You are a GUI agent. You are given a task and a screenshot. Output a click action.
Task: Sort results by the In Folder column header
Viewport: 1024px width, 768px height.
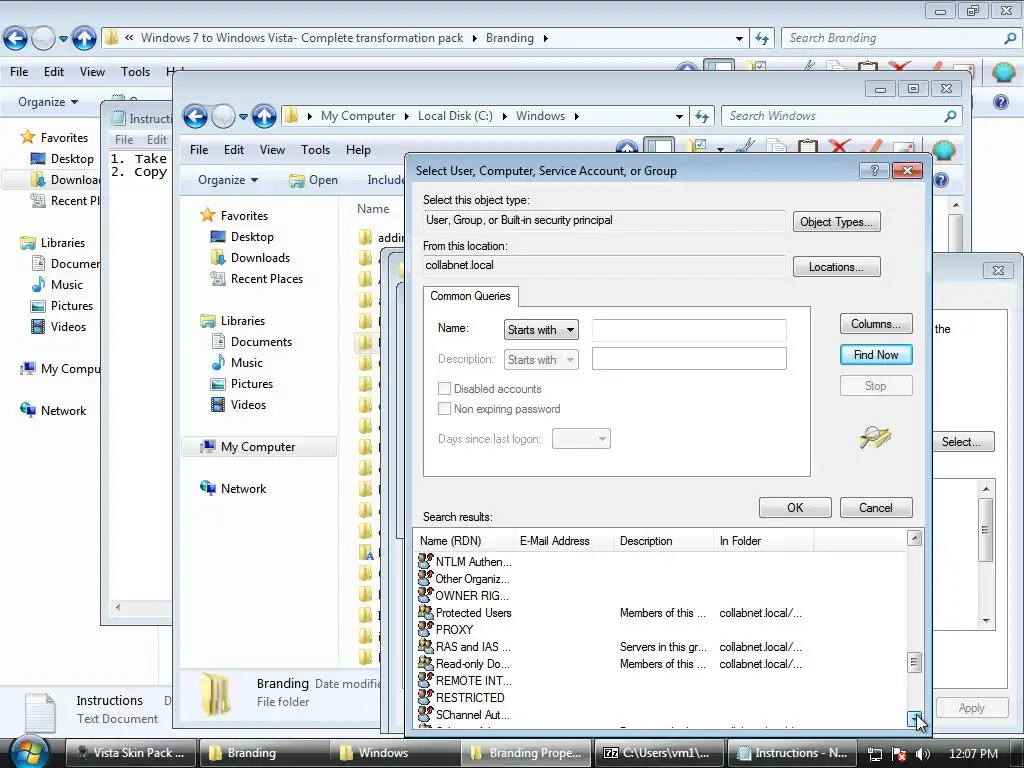pyautogui.click(x=763, y=541)
